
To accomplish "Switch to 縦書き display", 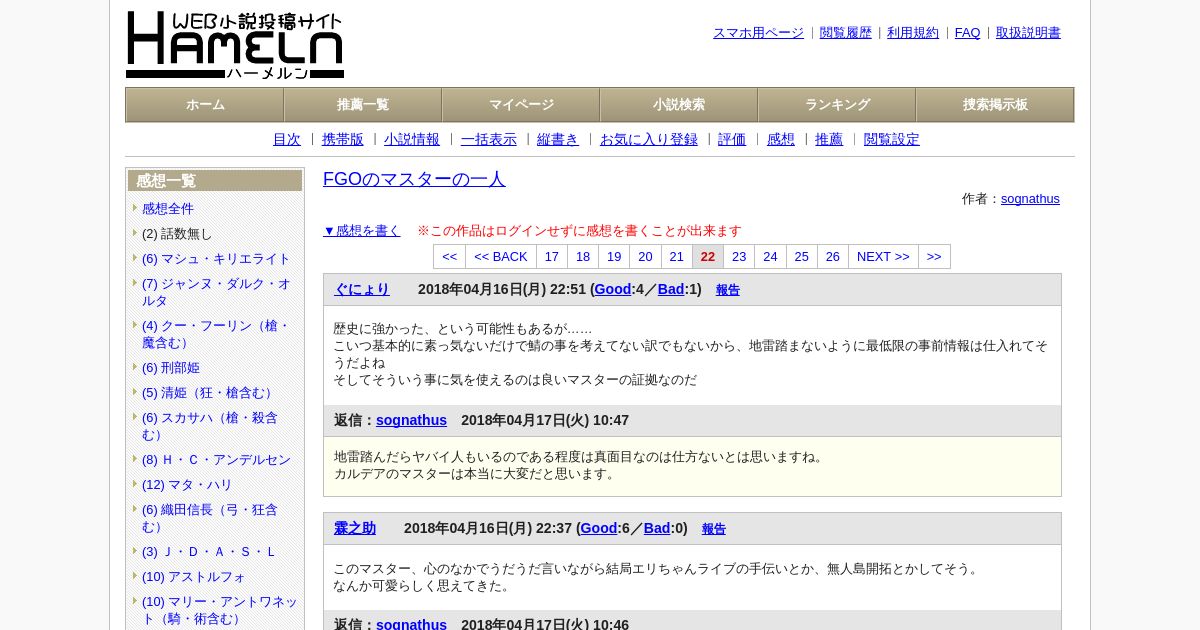I will click(x=558, y=140).
